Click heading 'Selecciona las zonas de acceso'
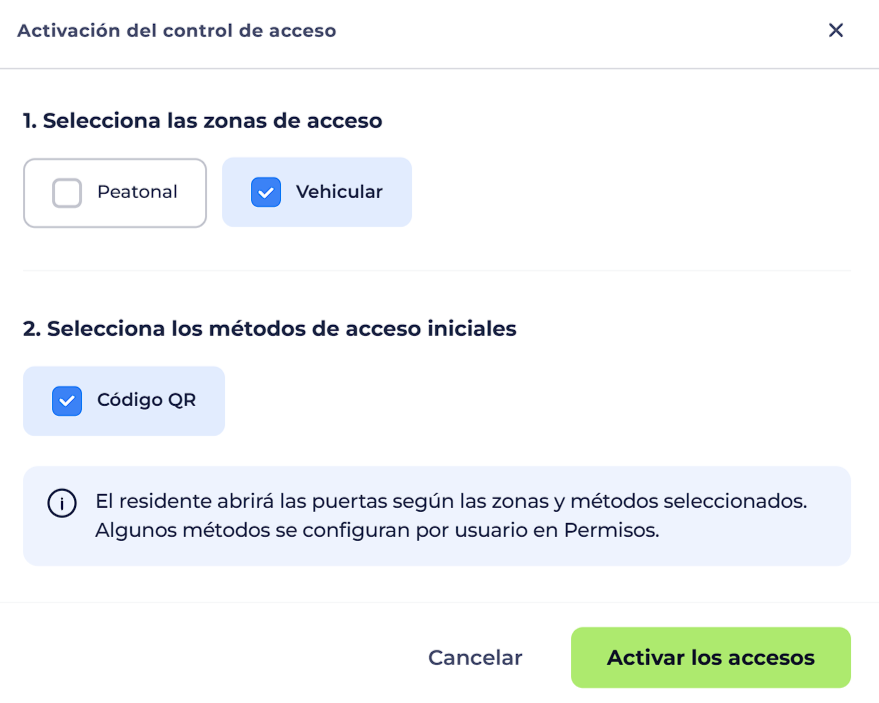The height and width of the screenshot is (703, 879). pos(202,121)
